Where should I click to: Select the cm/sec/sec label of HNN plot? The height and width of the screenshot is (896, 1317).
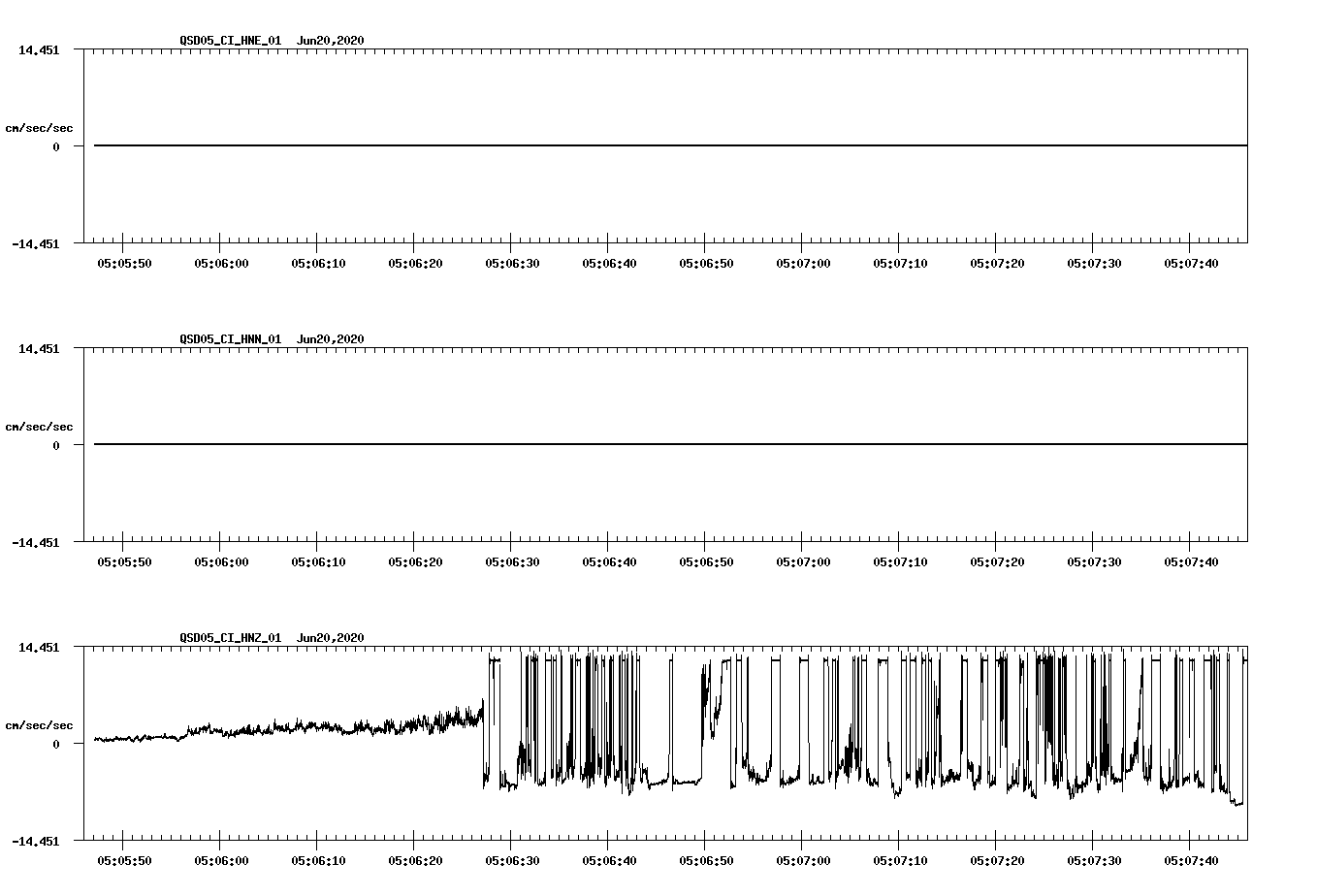tap(39, 427)
